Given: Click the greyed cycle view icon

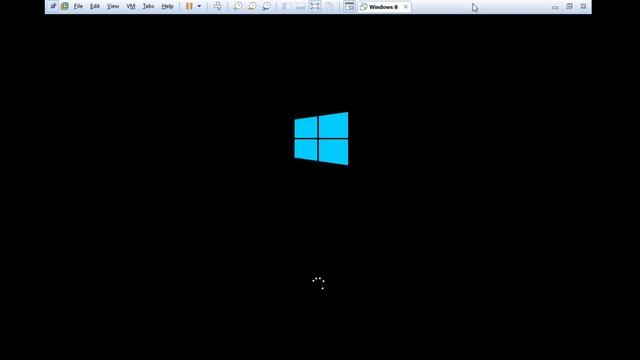Looking at the screenshot, I should 329,6.
